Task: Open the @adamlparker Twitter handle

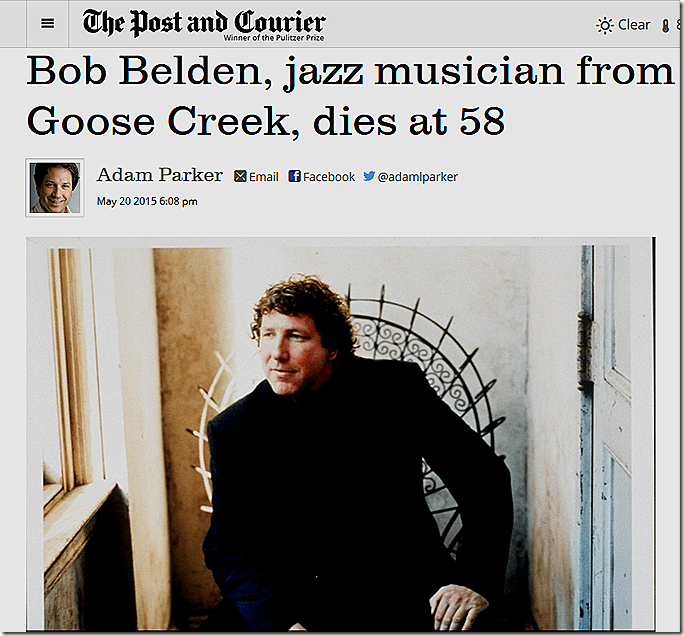Action: coord(410,177)
